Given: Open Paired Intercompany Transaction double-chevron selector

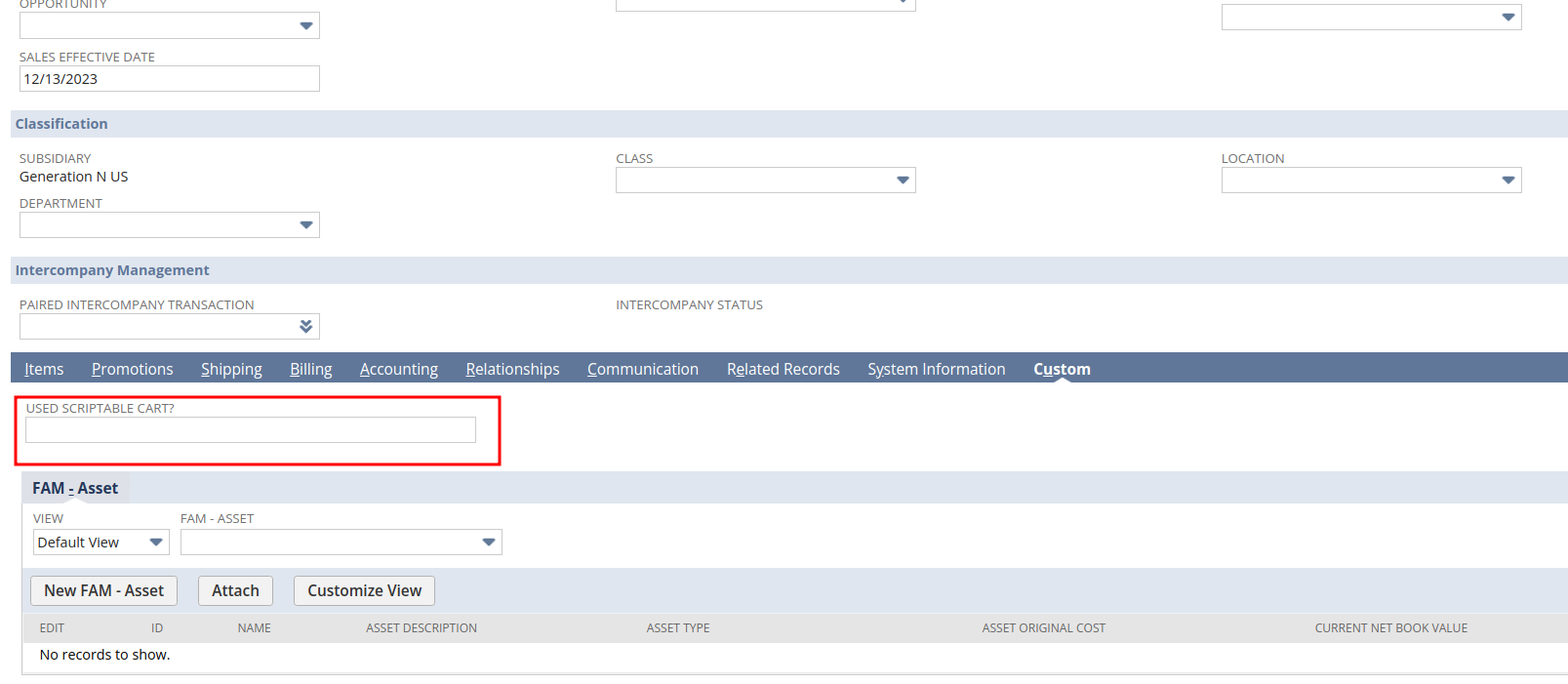Looking at the screenshot, I should click(305, 327).
